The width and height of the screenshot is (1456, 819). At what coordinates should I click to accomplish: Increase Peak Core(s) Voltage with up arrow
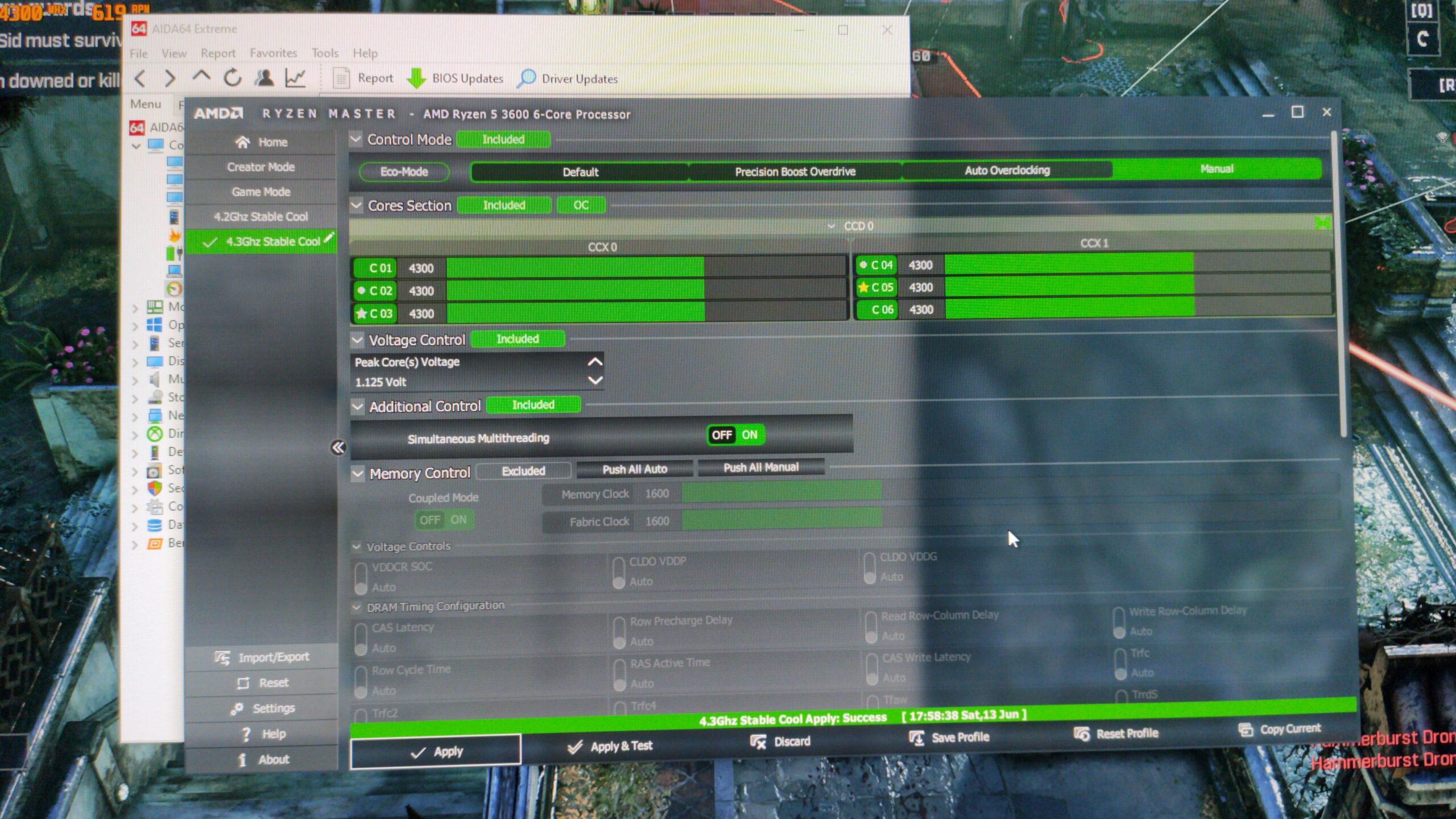[595, 362]
